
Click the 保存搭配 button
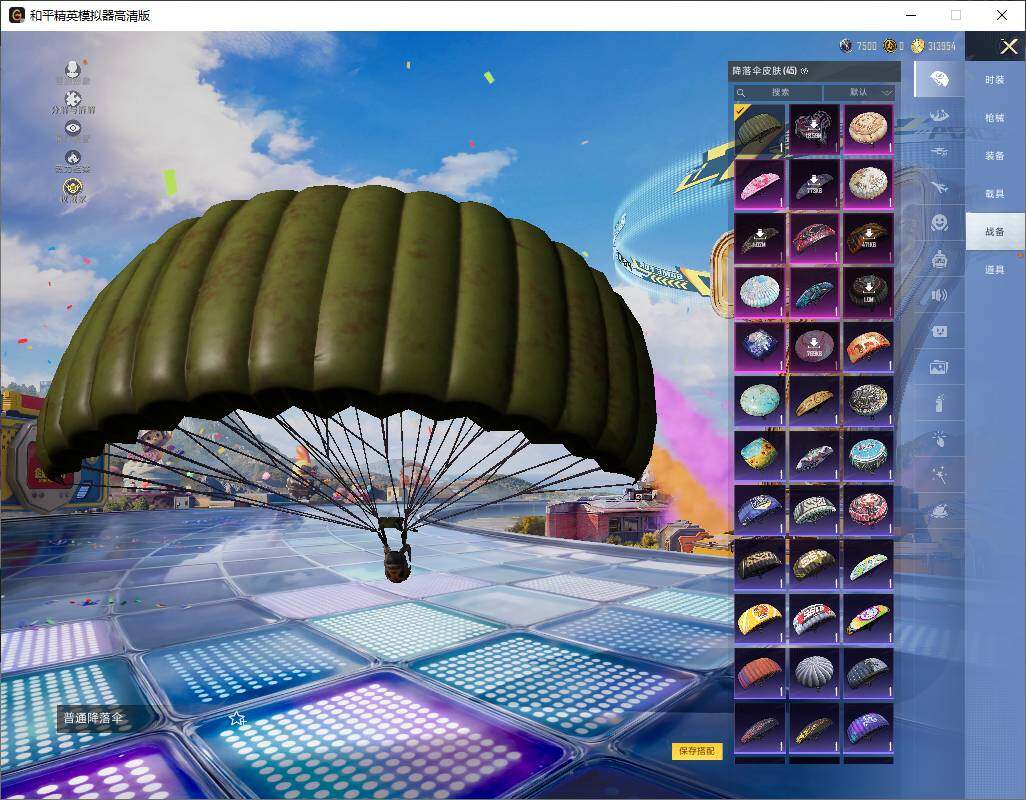696,751
